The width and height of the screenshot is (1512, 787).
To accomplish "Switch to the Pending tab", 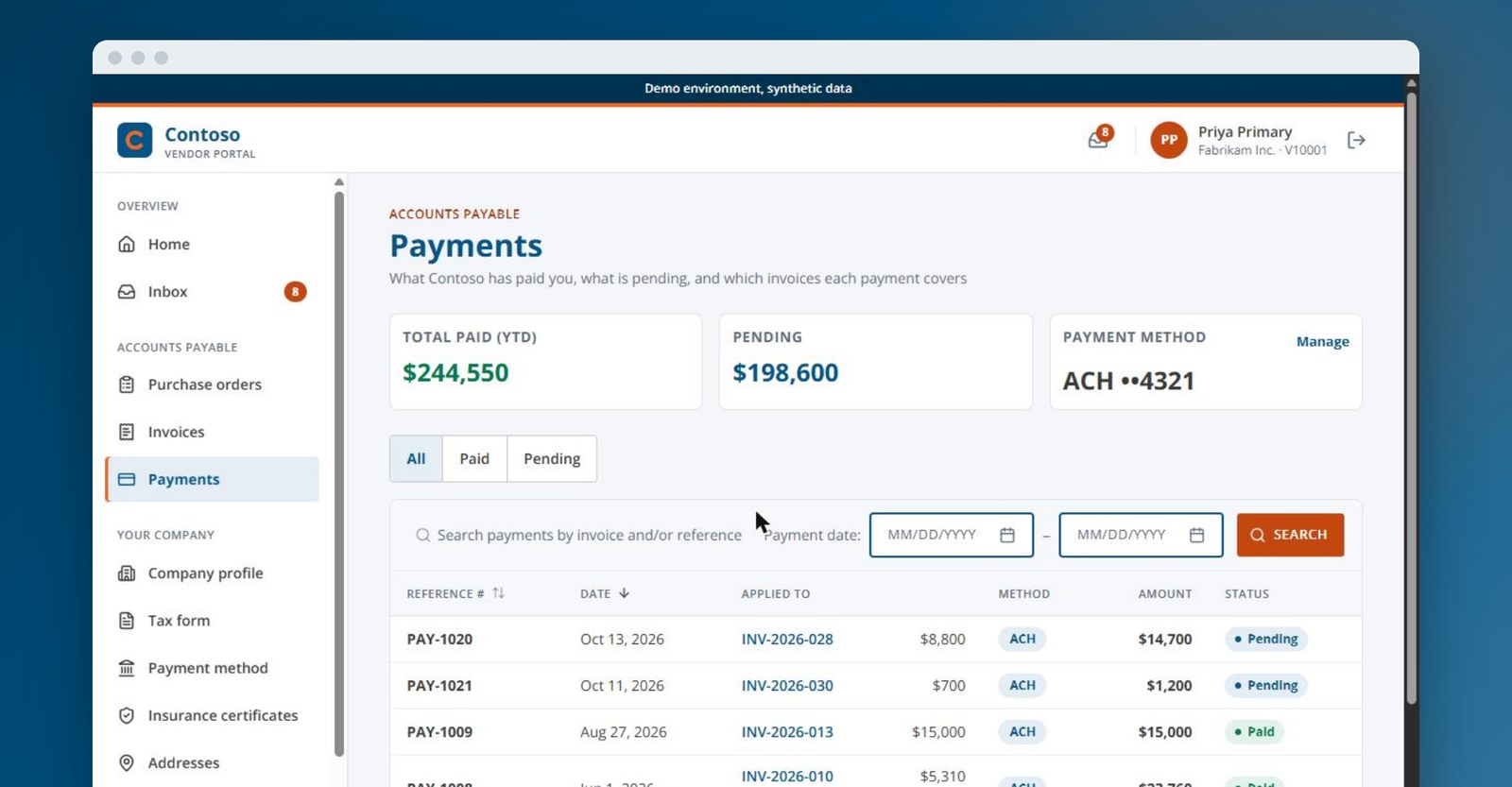I will pyautogui.click(x=552, y=458).
